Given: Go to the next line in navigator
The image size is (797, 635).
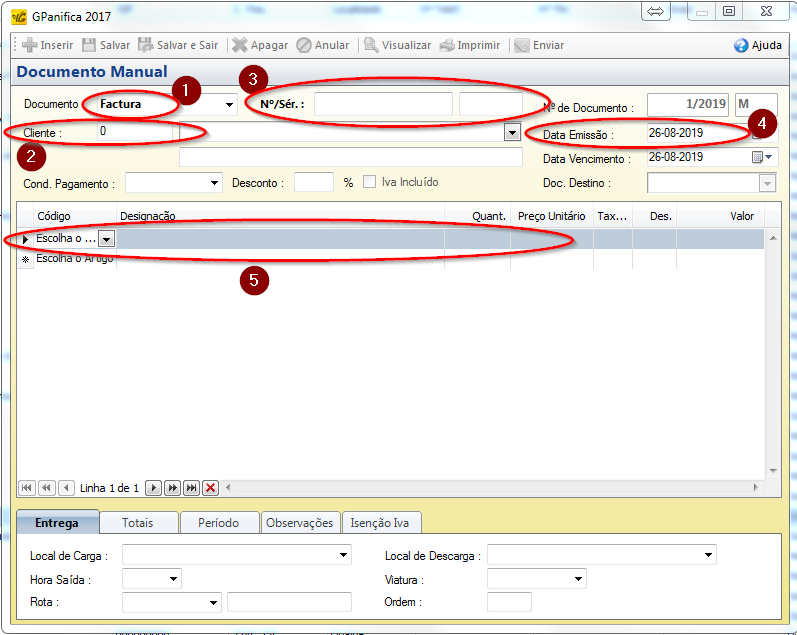Looking at the screenshot, I should tap(153, 488).
